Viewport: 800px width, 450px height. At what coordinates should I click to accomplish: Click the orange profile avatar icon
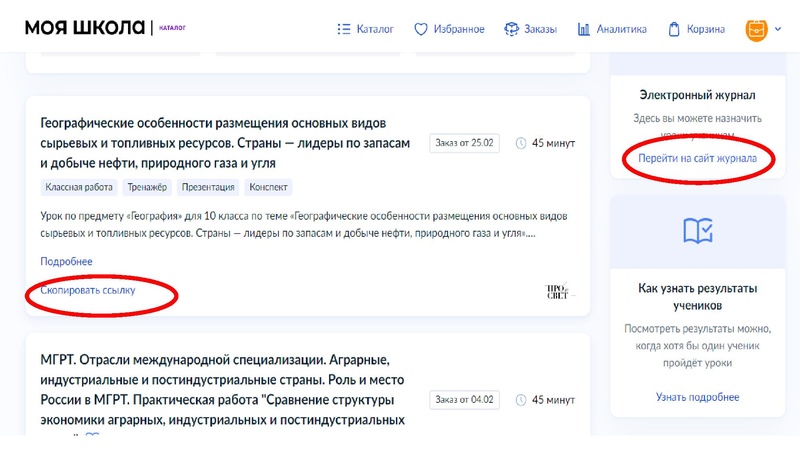pyautogui.click(x=757, y=30)
